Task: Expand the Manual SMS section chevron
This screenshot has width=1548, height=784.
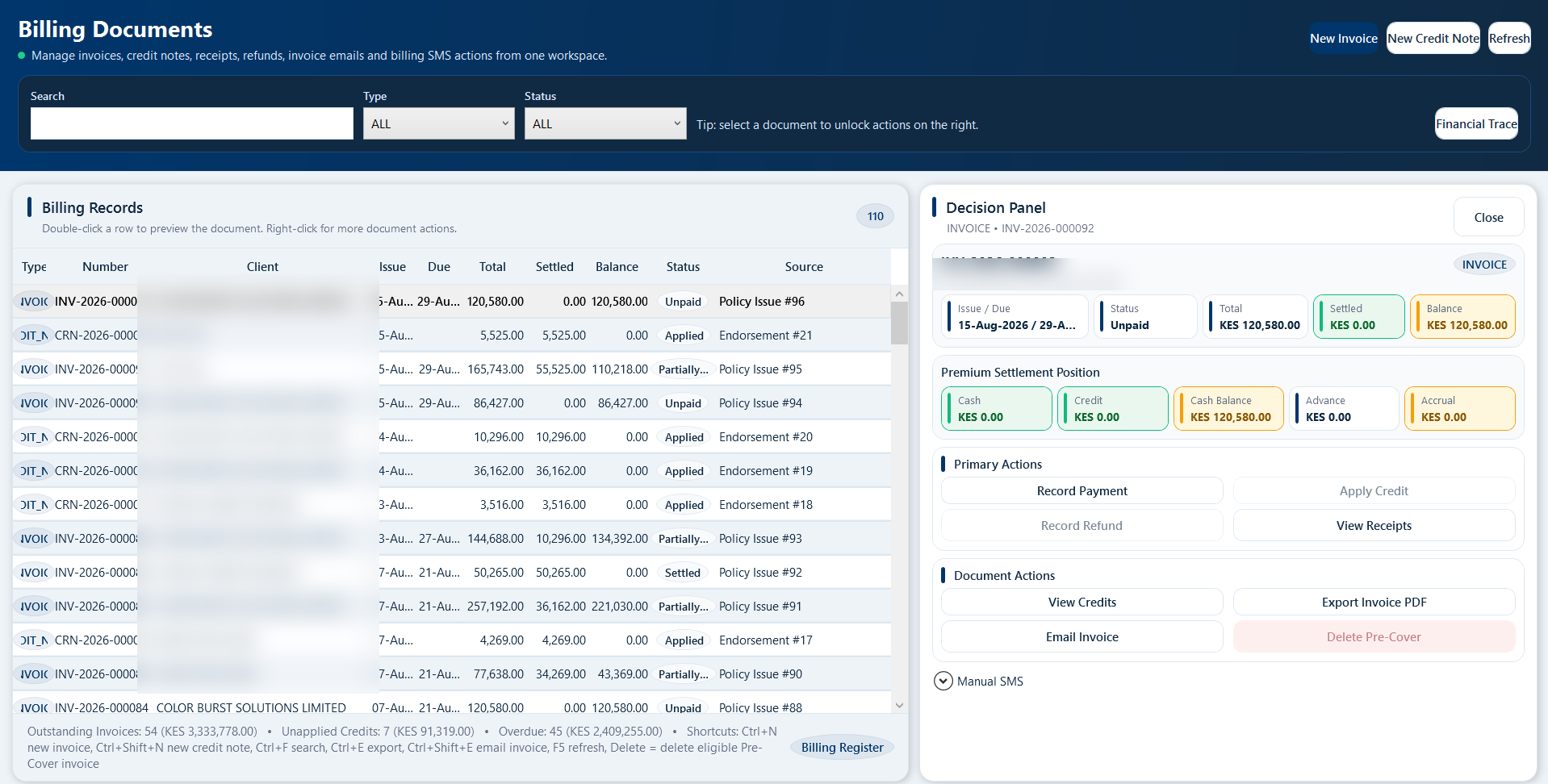Action: (943, 681)
